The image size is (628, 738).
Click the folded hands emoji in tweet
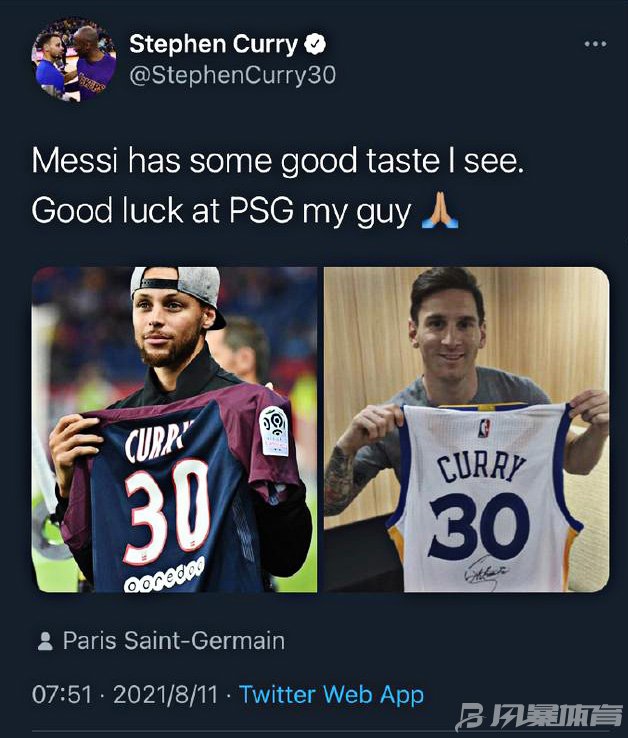[x=440, y=210]
